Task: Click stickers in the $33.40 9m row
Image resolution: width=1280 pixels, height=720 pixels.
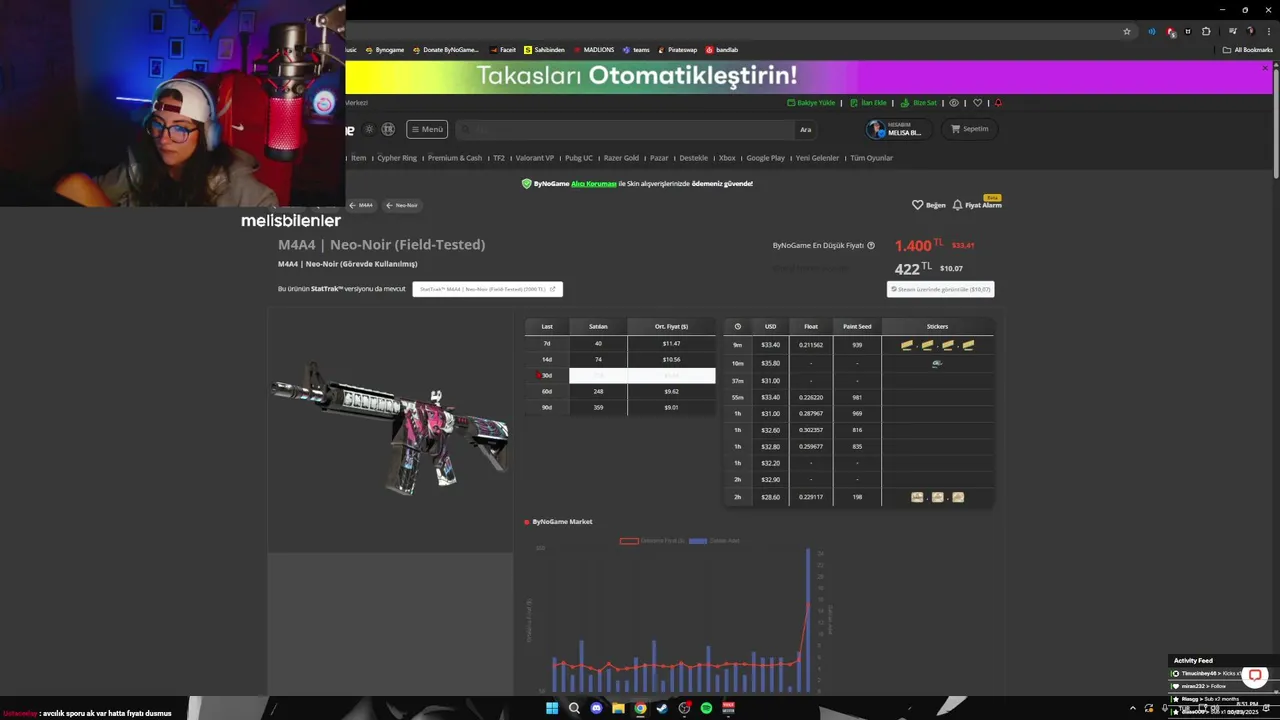Action: 937,345
